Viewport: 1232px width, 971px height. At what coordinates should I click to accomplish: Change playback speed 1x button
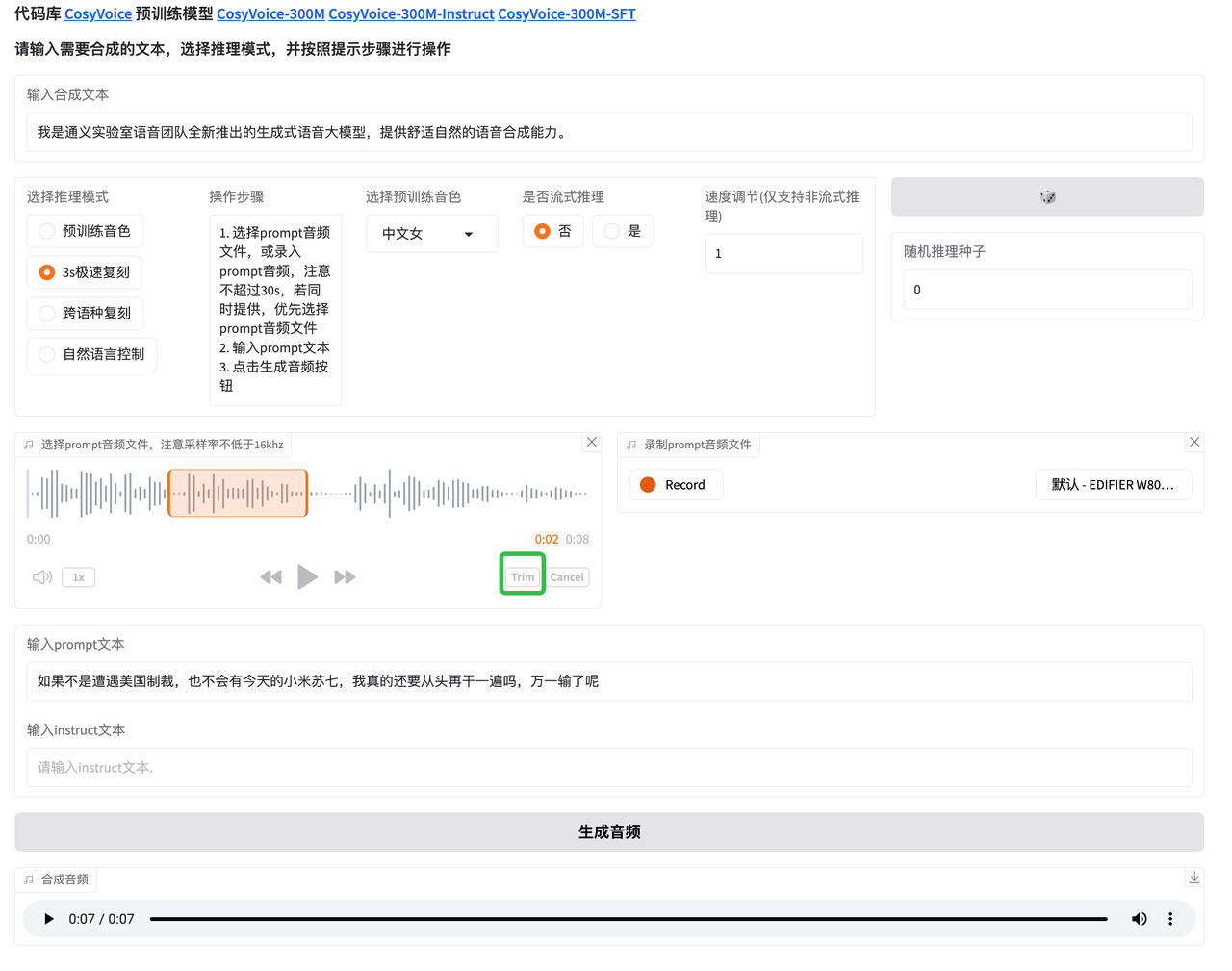(x=79, y=577)
